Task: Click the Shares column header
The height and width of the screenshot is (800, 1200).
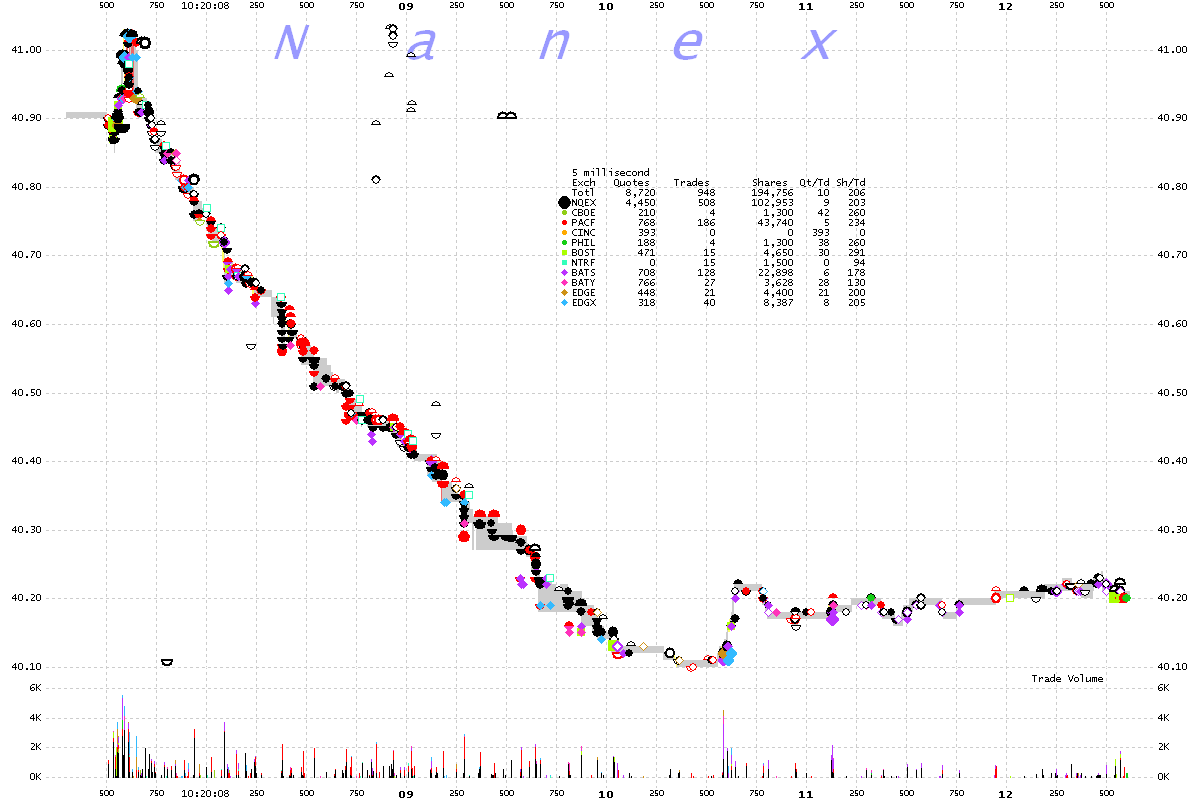Action: click(x=769, y=183)
